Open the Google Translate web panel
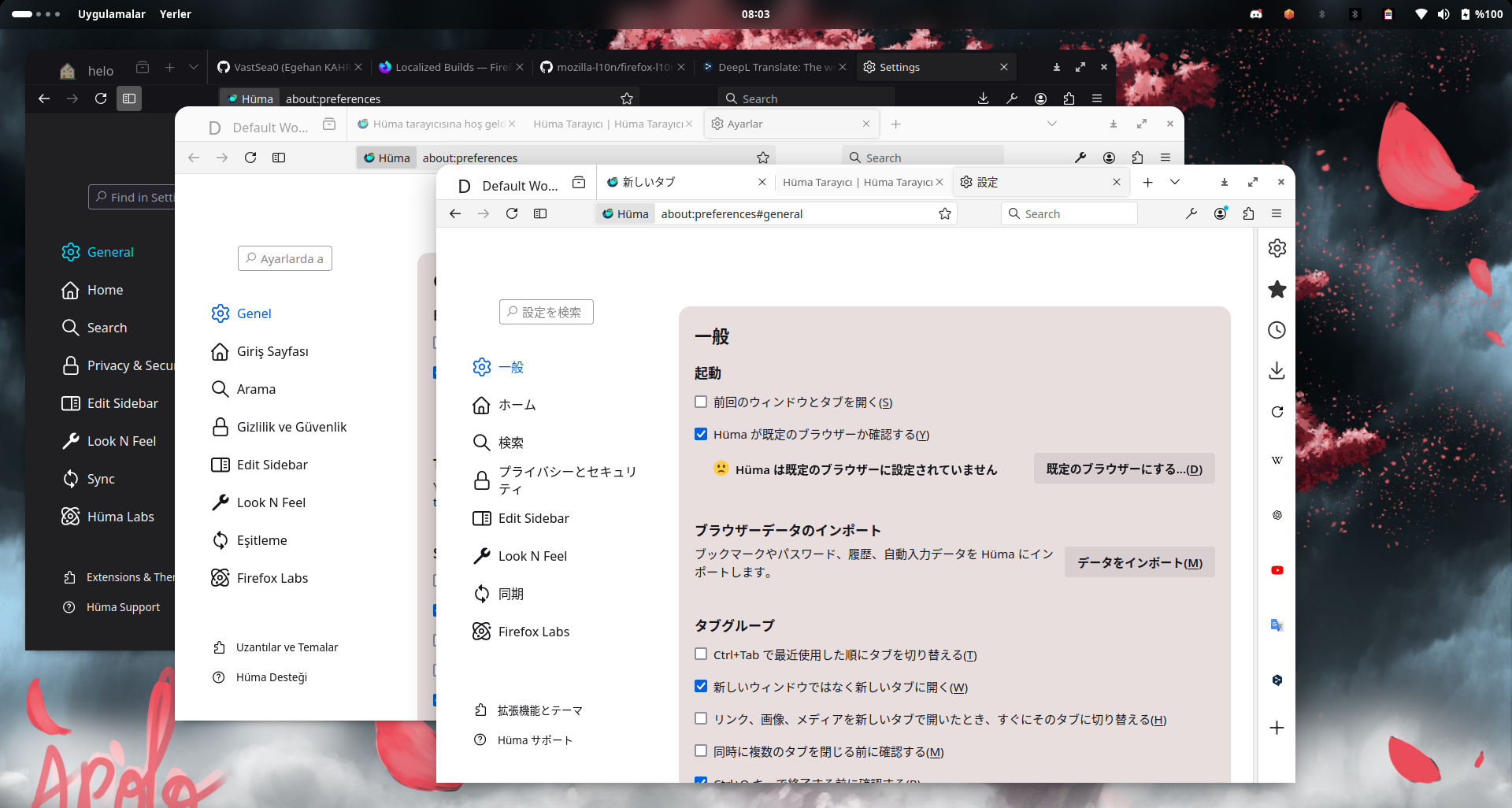 [1277, 625]
